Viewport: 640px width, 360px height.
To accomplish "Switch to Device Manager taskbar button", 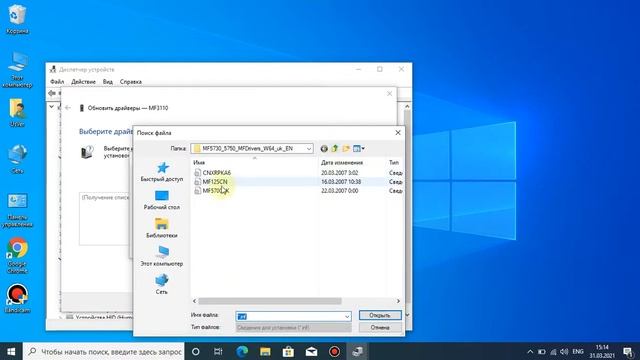I will click(x=358, y=351).
